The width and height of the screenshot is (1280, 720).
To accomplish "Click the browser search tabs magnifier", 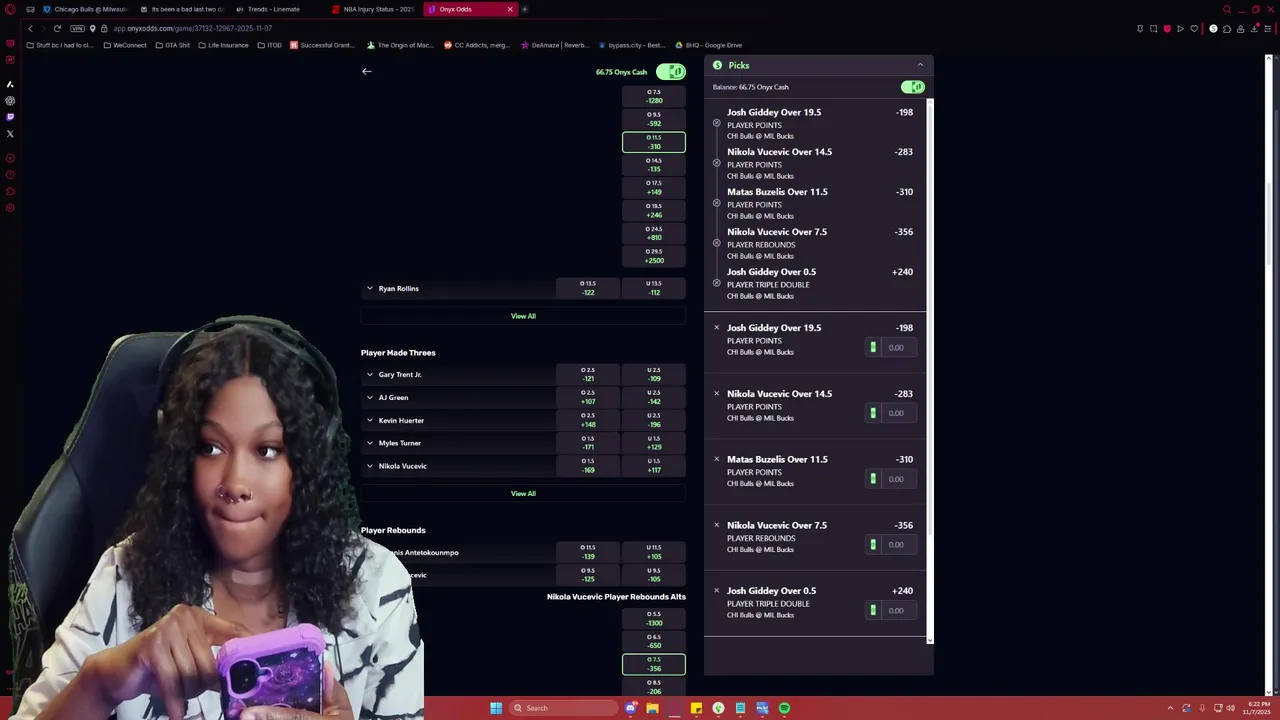I will pos(1227,9).
